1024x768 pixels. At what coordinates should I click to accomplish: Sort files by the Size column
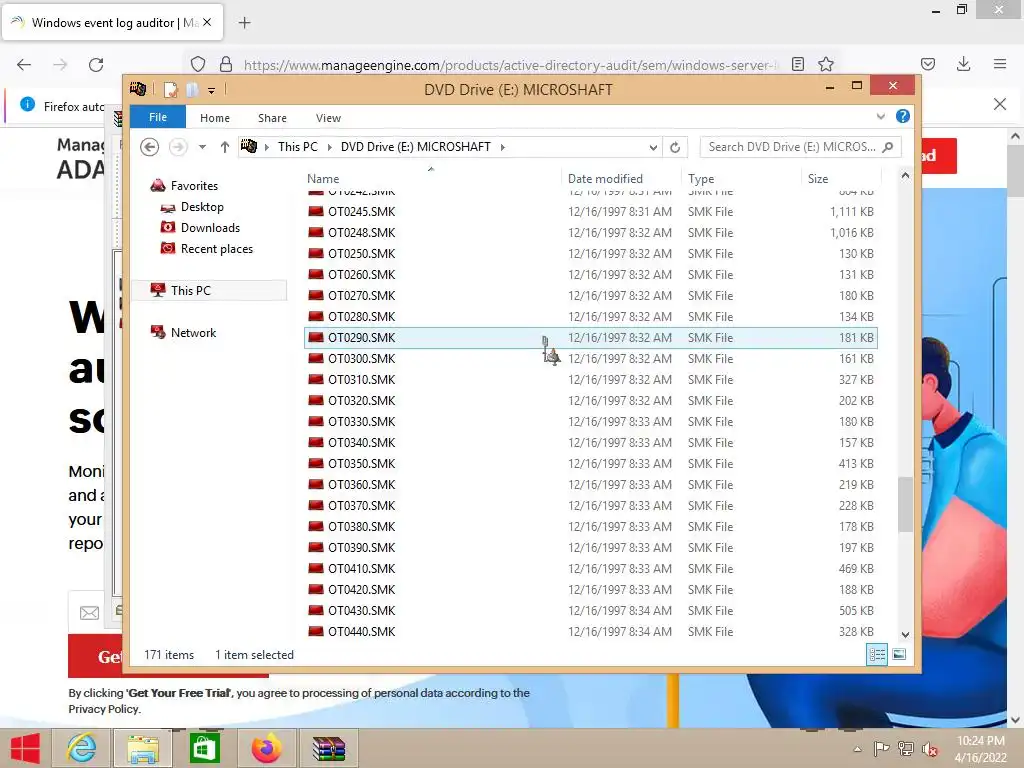pyautogui.click(x=841, y=178)
